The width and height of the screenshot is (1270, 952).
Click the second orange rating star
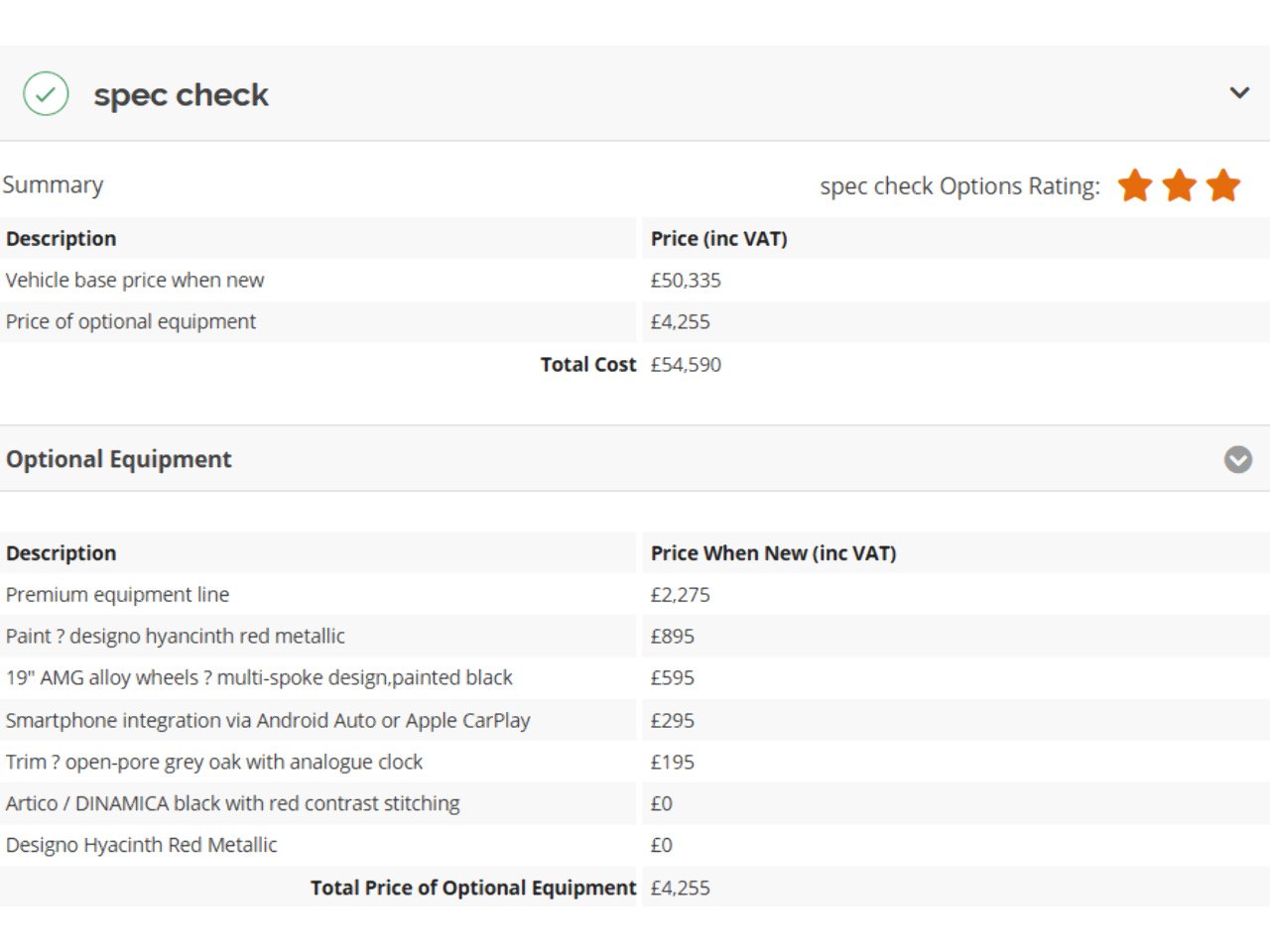1180,185
